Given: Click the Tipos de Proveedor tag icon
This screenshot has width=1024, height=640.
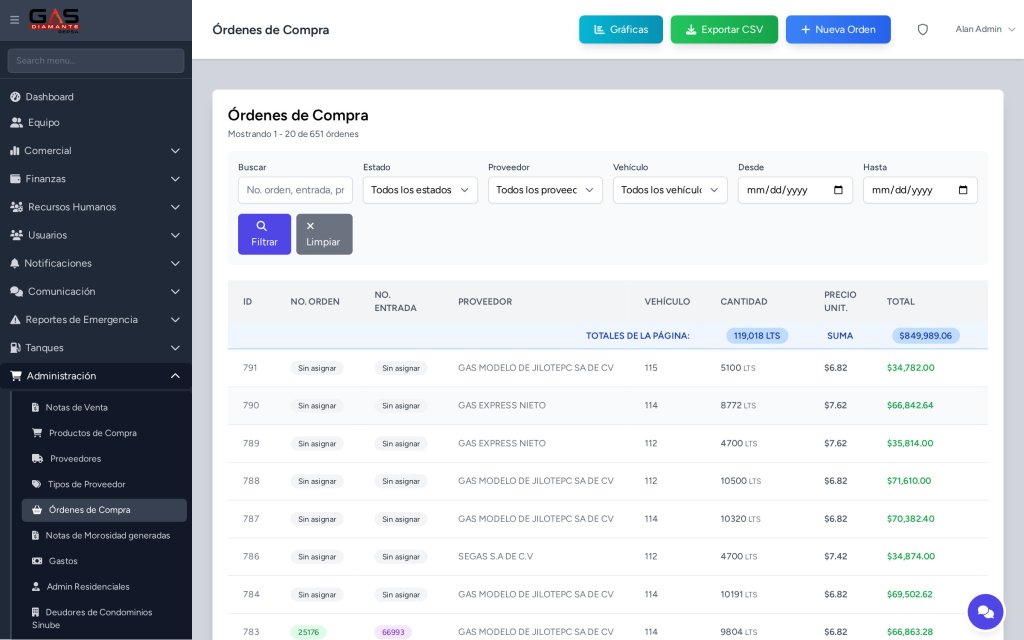Looking at the screenshot, I should tap(37, 484).
